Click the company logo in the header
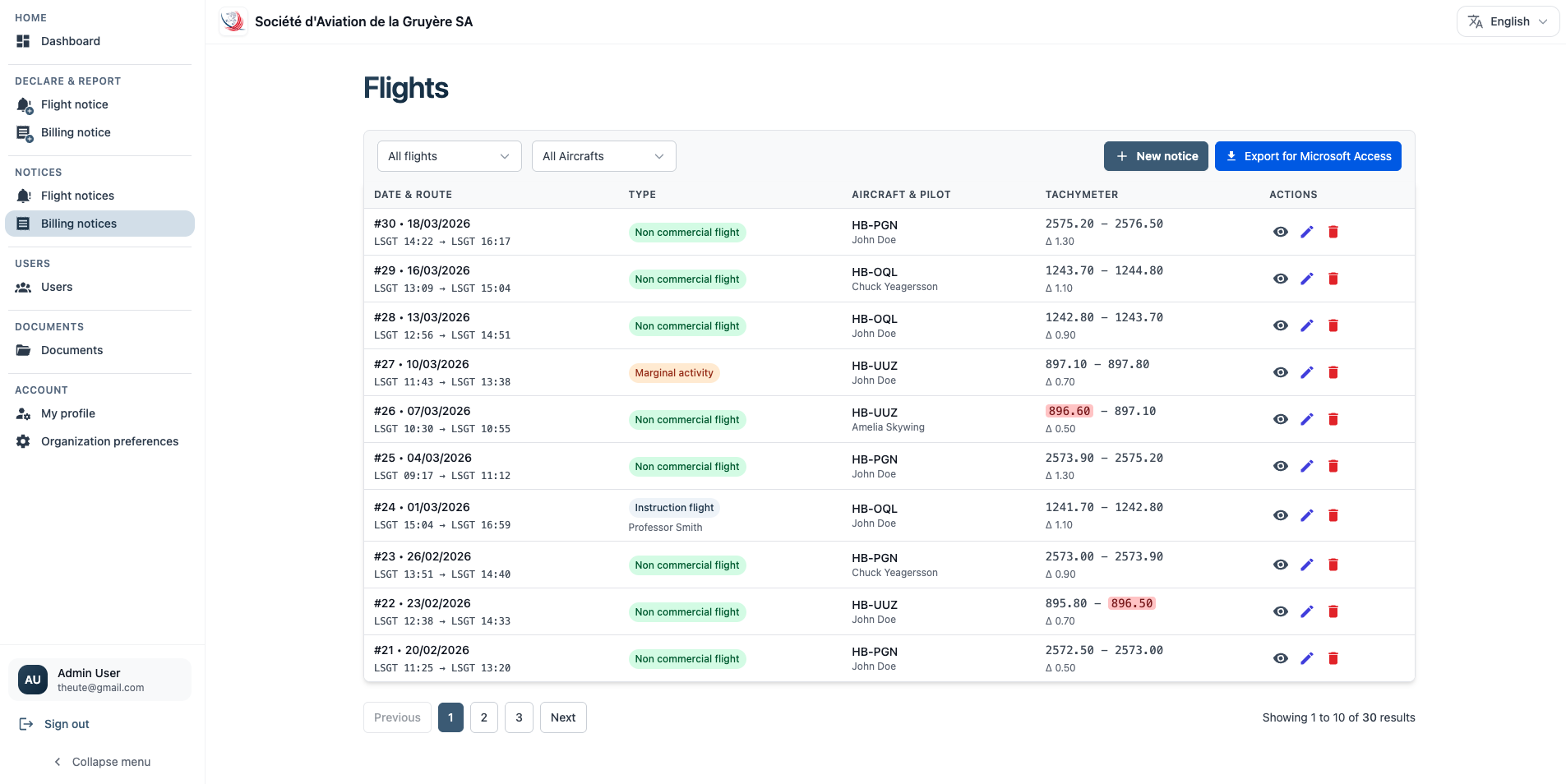 [233, 21]
